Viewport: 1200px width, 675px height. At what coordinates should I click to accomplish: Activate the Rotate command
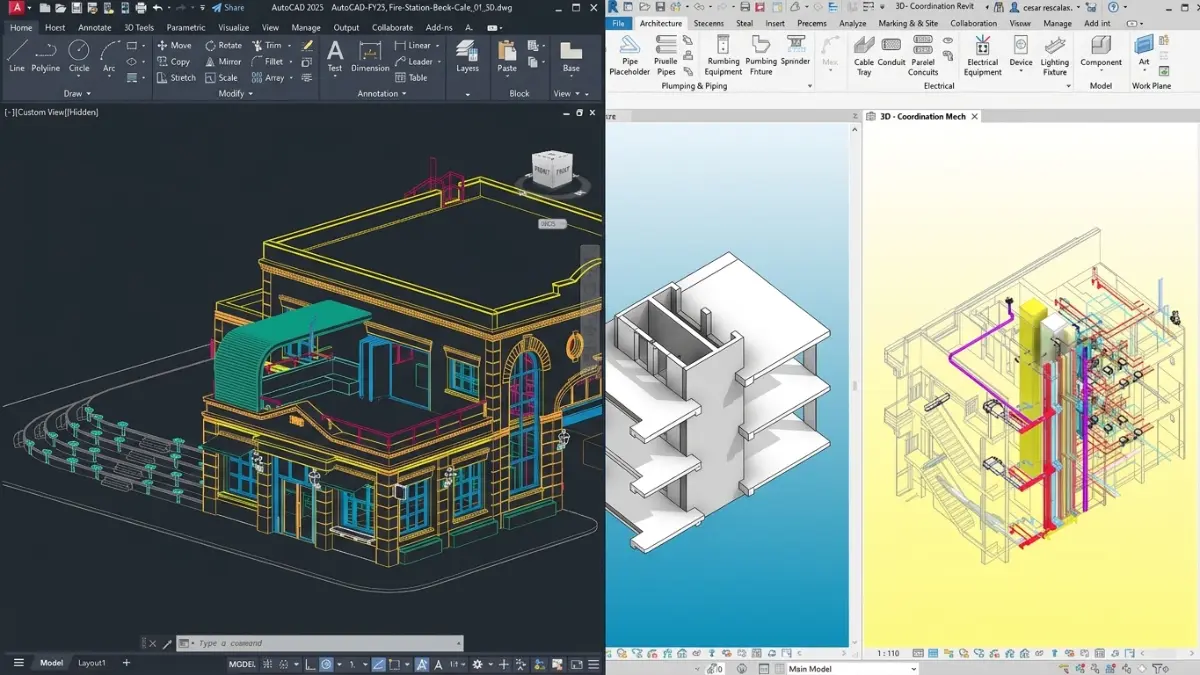[x=223, y=45]
